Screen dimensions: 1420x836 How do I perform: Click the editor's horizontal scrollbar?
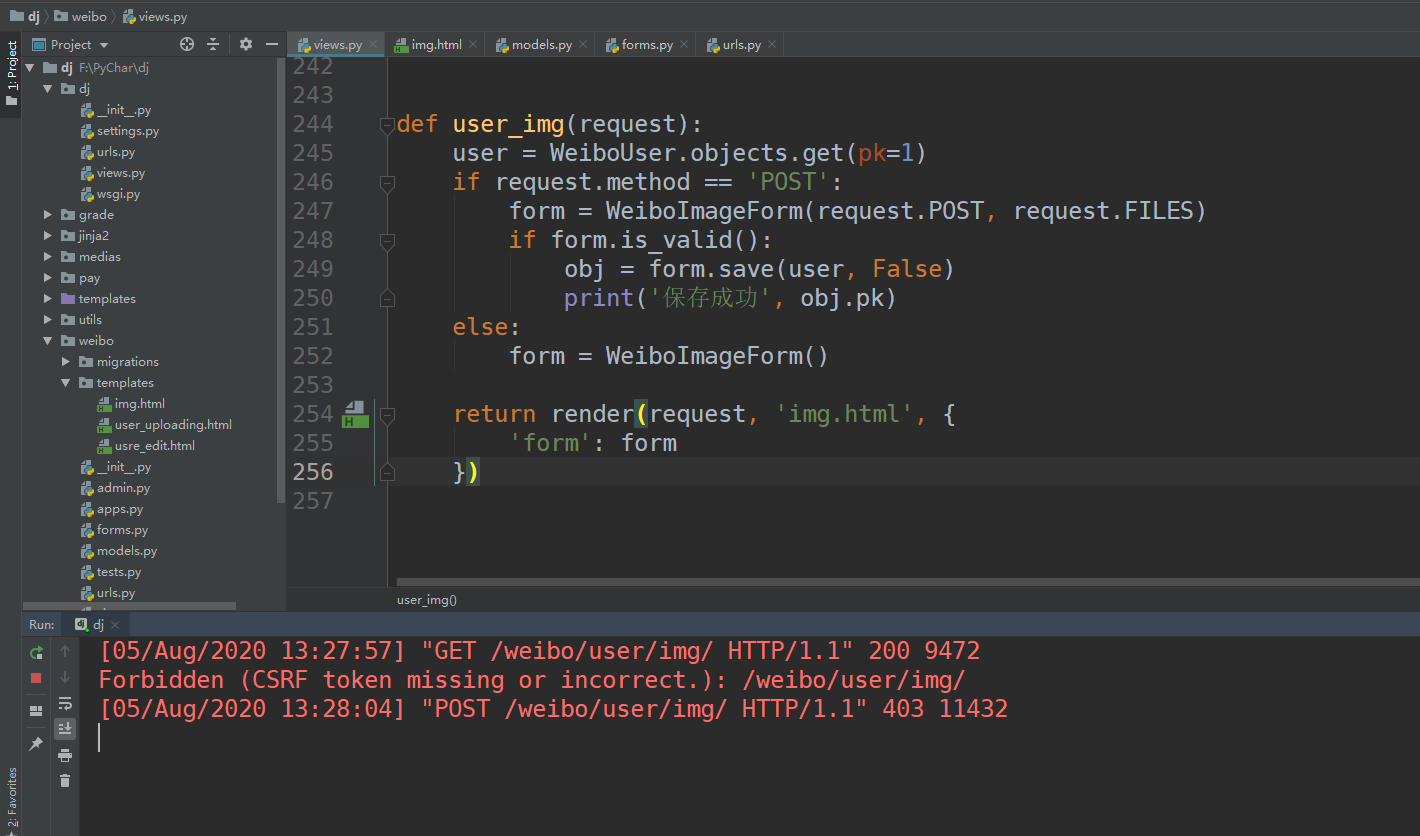click(x=907, y=582)
